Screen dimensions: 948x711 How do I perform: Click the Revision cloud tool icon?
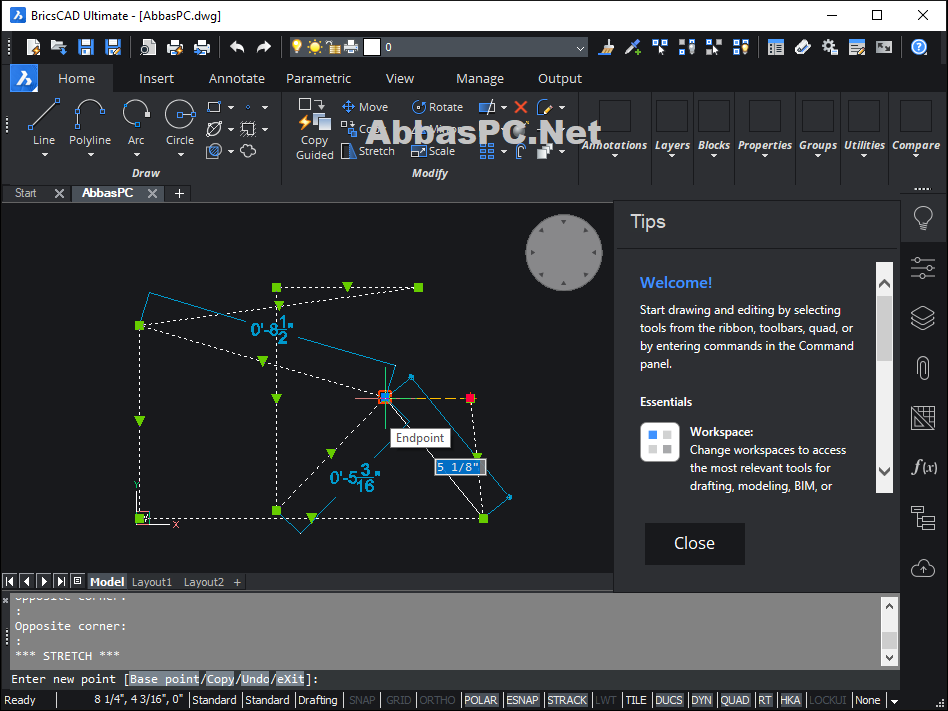click(x=248, y=151)
